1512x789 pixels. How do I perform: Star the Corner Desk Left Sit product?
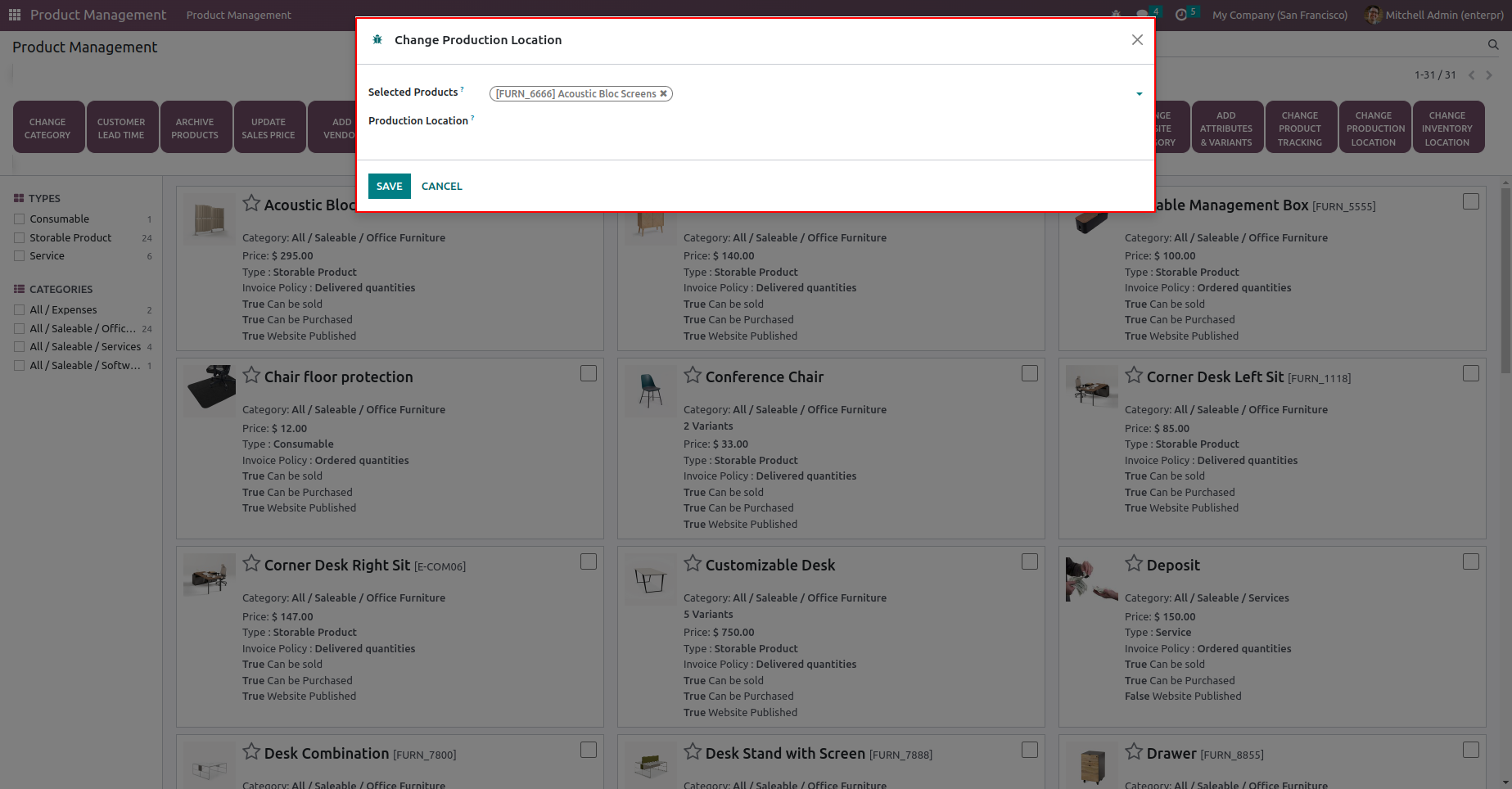(1134, 375)
